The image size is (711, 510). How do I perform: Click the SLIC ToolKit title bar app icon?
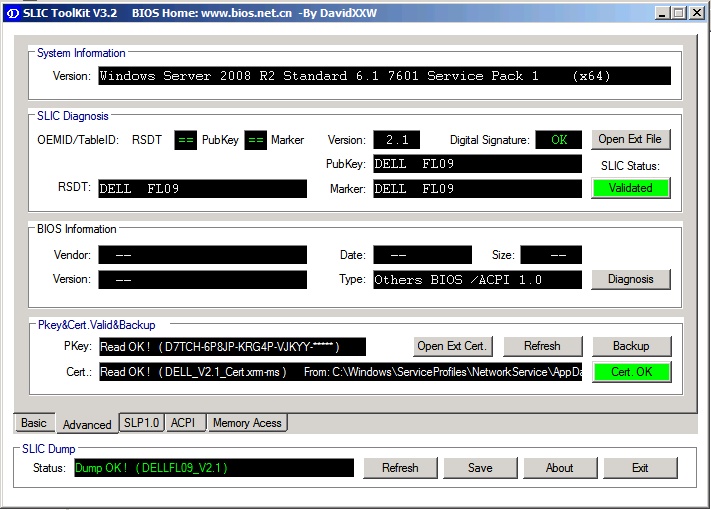click(x=13, y=13)
